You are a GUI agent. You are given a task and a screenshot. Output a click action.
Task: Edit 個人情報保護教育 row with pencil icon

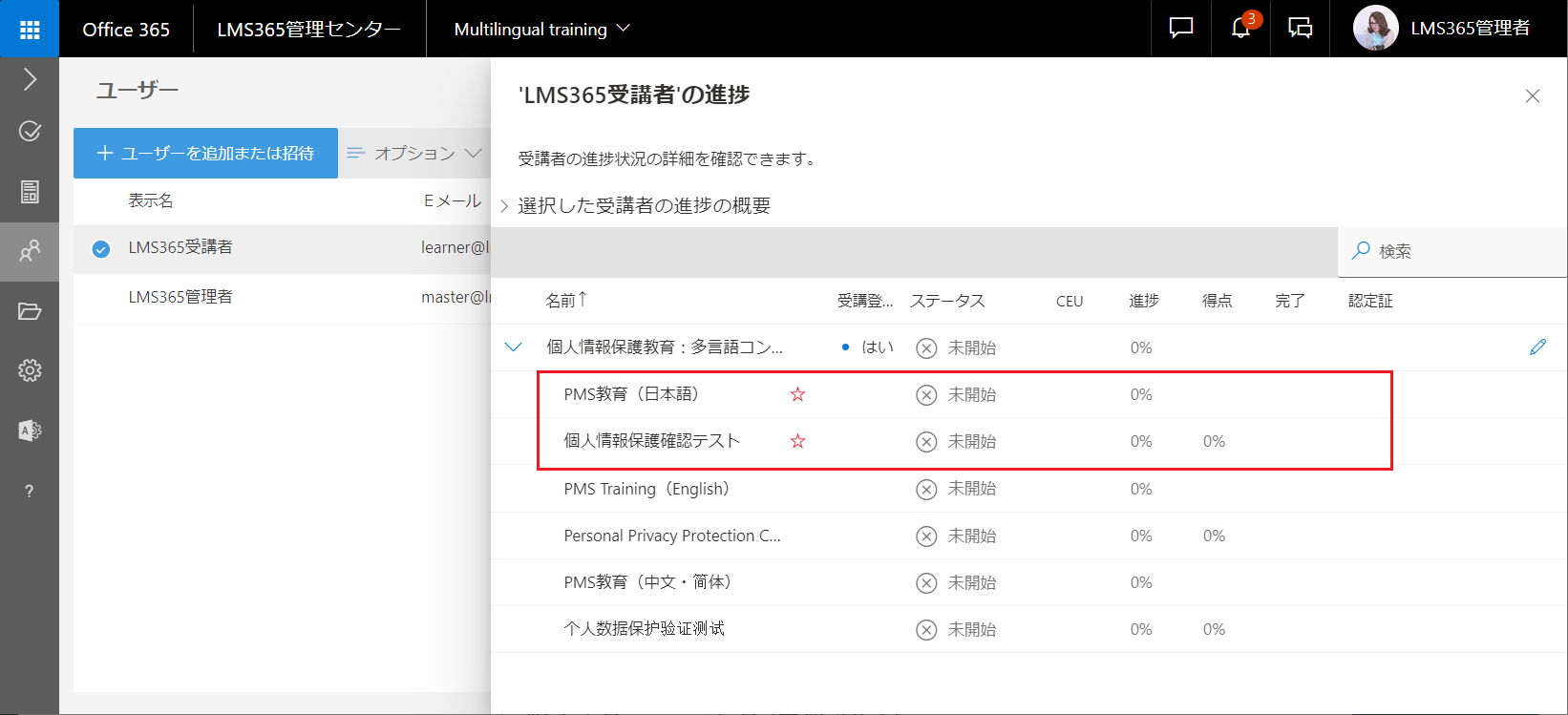pyautogui.click(x=1537, y=347)
